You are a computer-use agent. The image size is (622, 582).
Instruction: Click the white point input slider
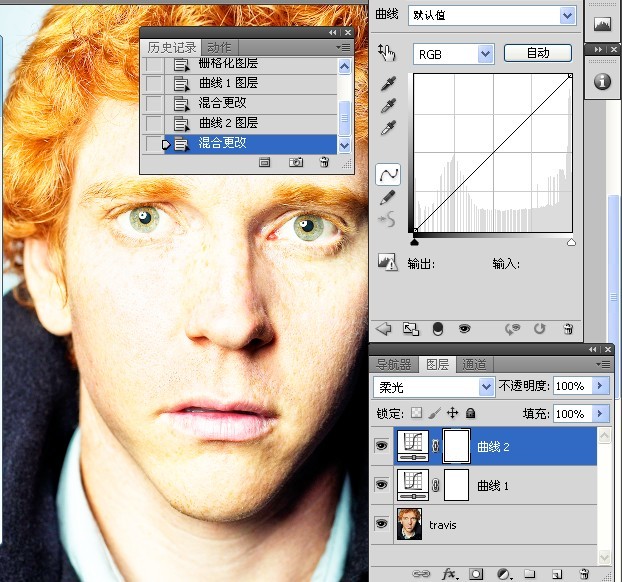tap(571, 242)
